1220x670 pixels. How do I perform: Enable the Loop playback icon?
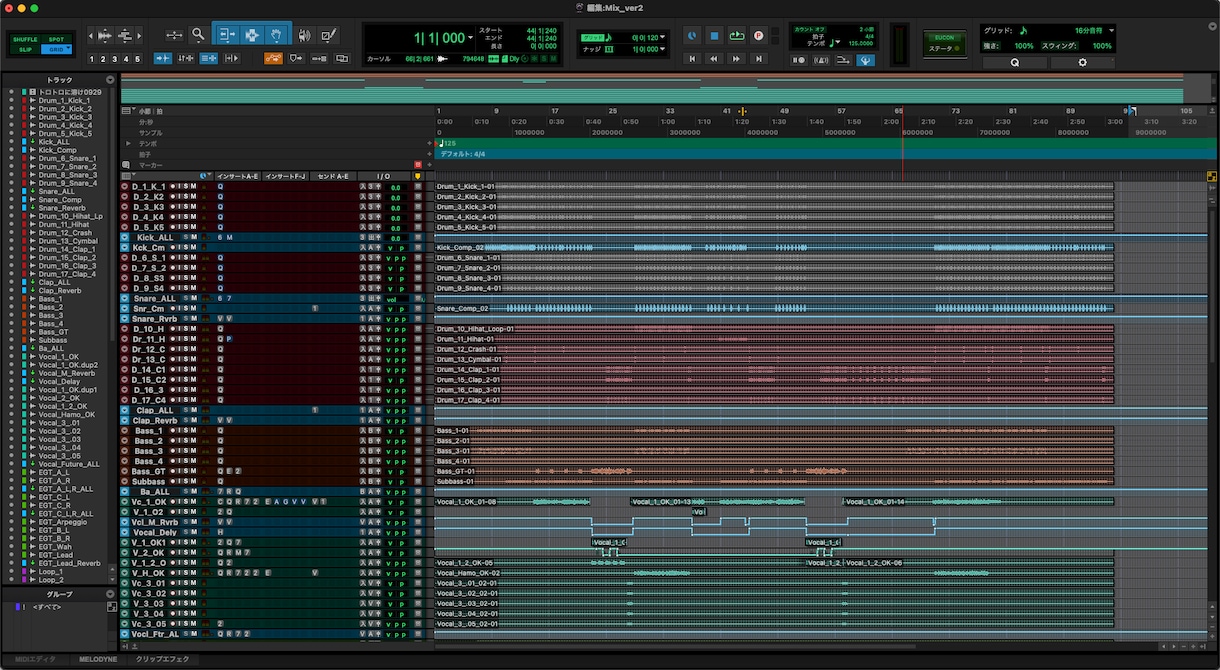(737, 36)
